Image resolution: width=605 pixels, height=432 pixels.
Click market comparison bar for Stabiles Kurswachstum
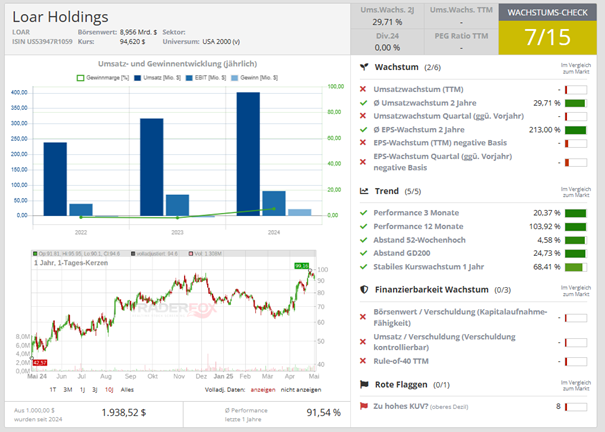576,267
